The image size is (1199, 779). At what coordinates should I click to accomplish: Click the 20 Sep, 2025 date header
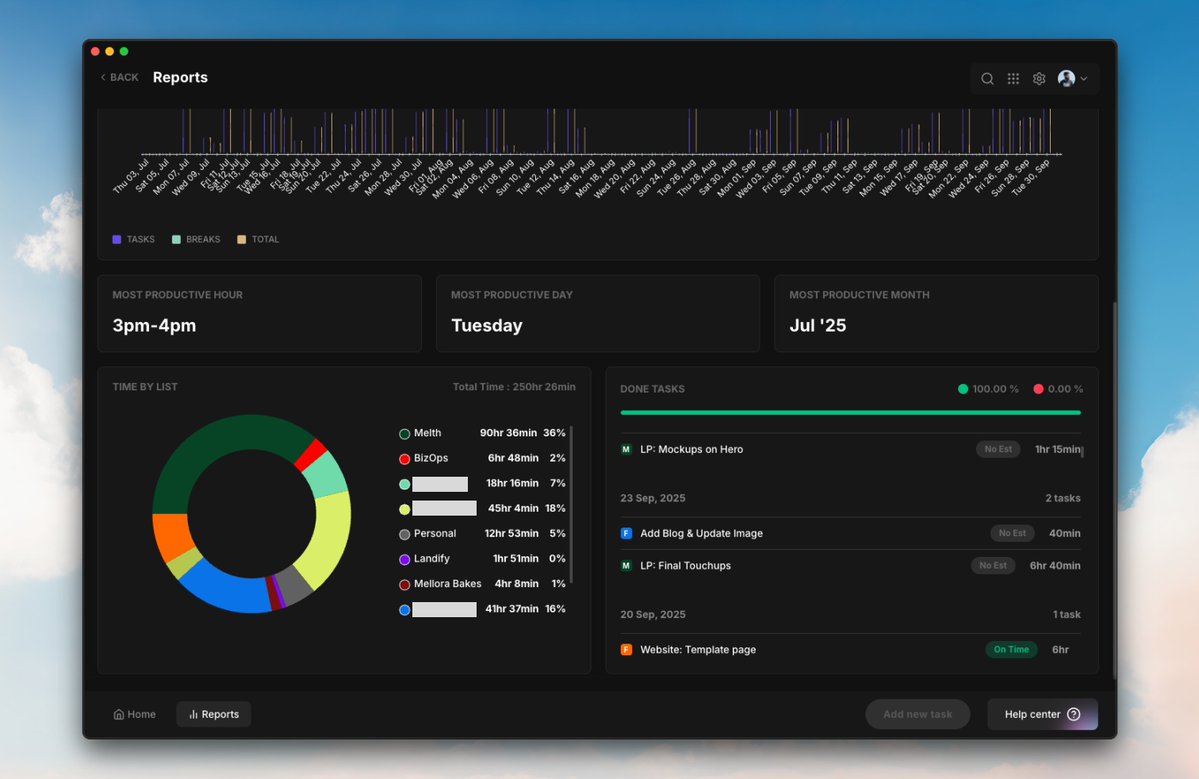click(653, 615)
